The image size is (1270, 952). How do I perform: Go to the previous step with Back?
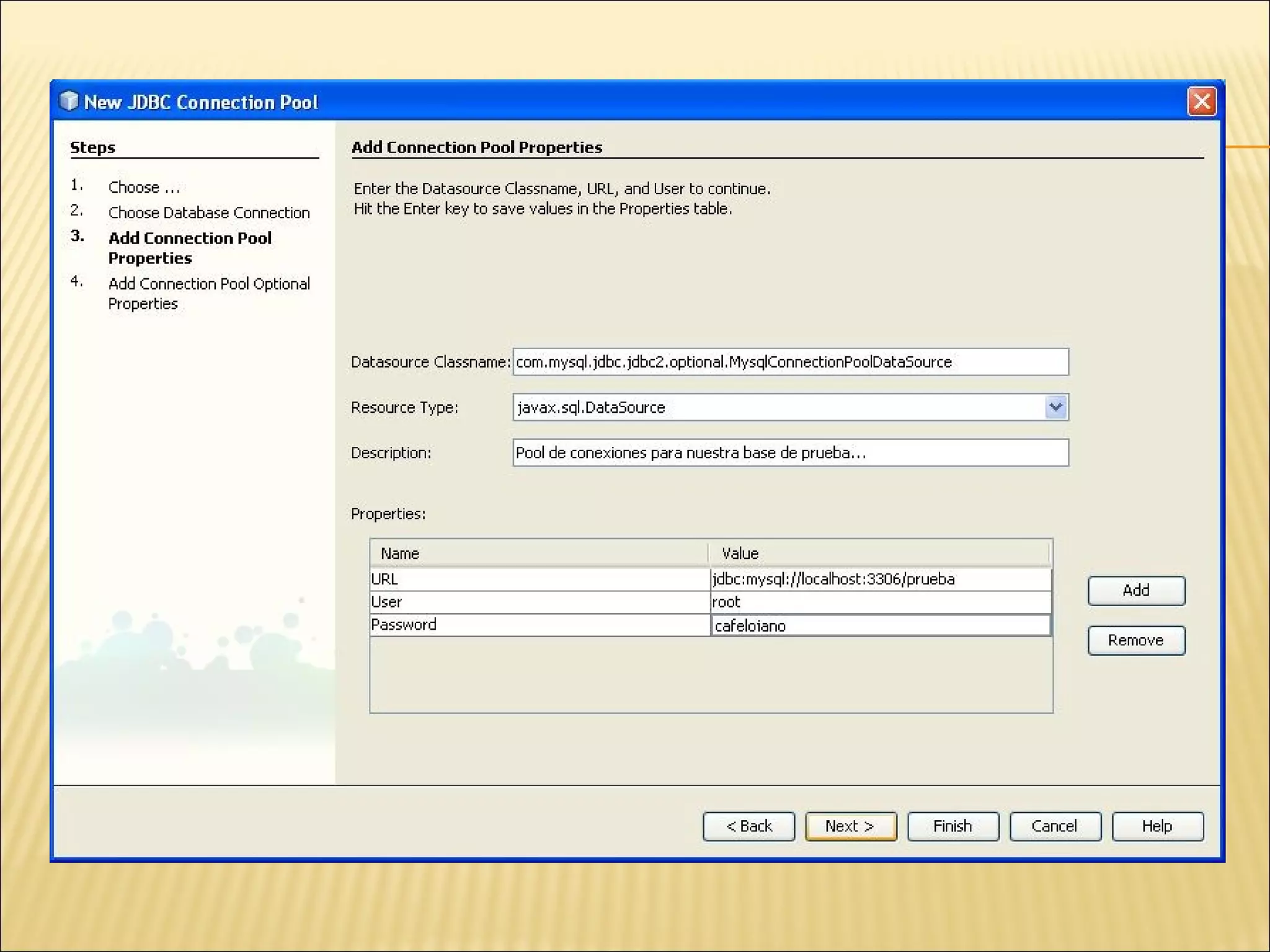click(x=748, y=826)
